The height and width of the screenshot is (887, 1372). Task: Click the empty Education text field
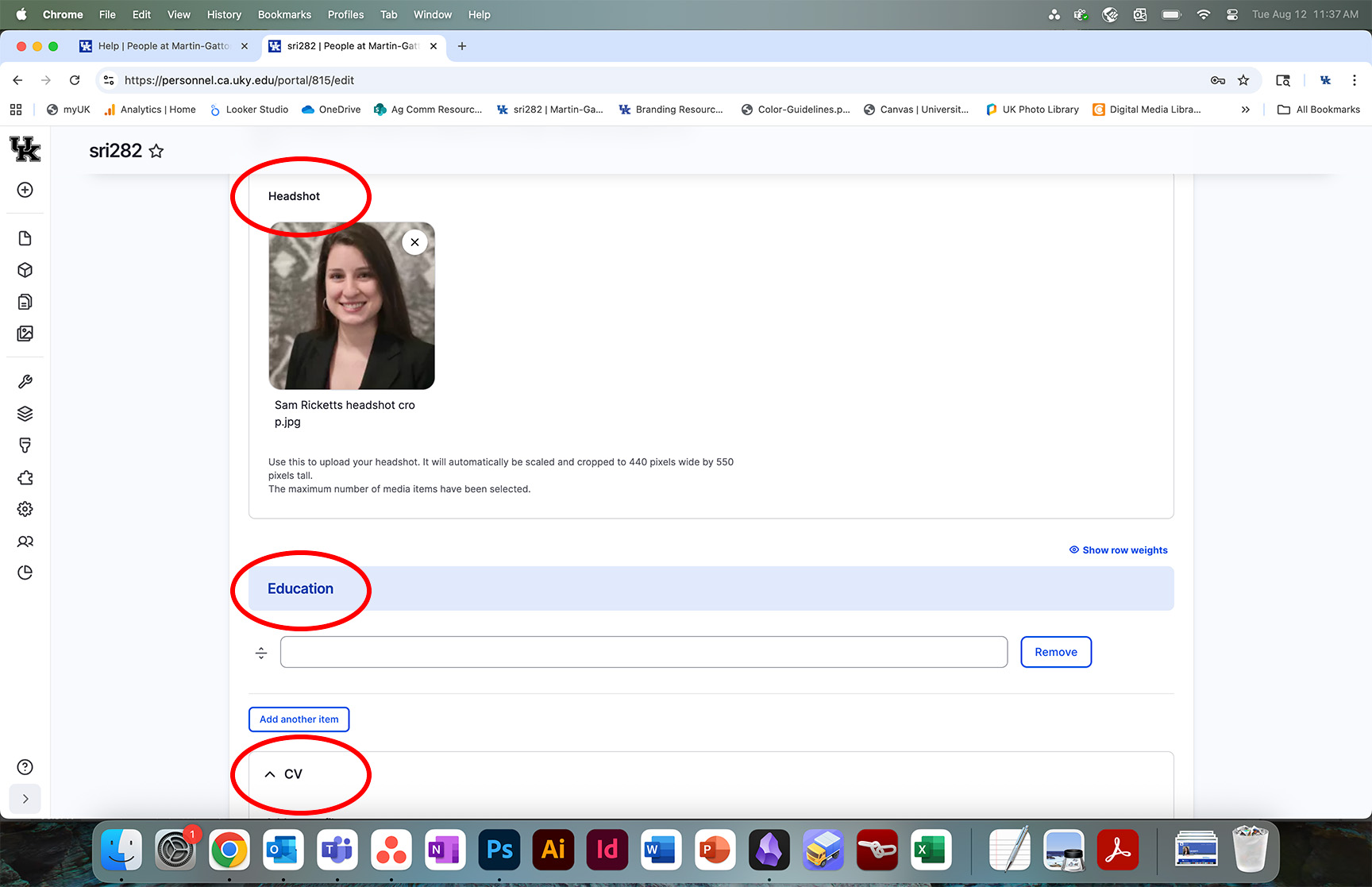coord(644,652)
